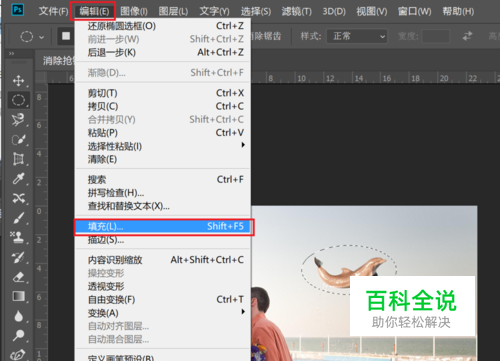The image size is (500, 361).
Task: Open the 文件(F) menu
Action: (54, 11)
